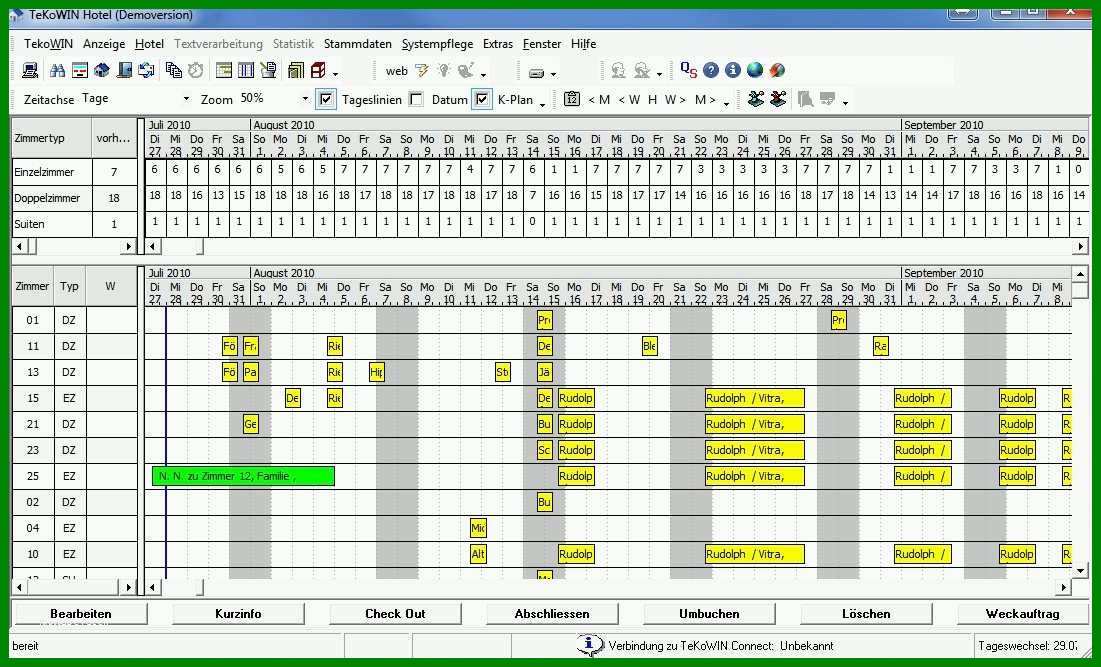Open the Hotel menu
This screenshot has height=667, width=1101.
point(149,44)
